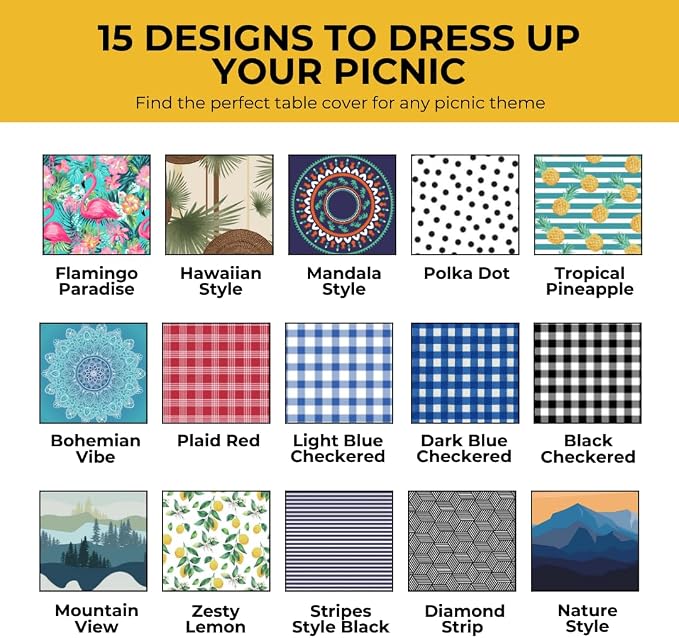The width and height of the screenshot is (679, 638).
Task: Choose the Nature Style mountain design
Action: point(585,541)
